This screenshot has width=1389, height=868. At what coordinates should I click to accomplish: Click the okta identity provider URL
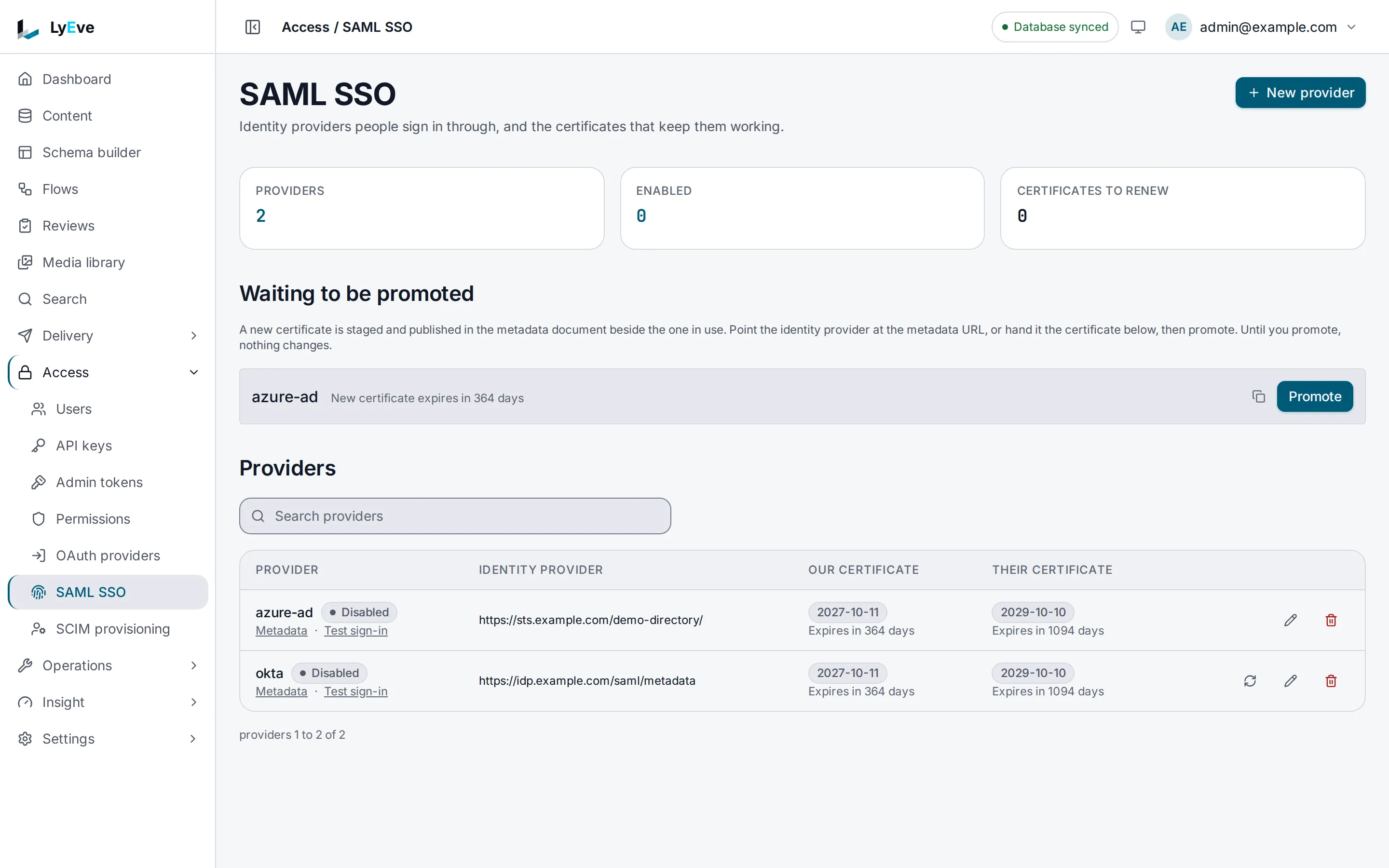coord(586,681)
